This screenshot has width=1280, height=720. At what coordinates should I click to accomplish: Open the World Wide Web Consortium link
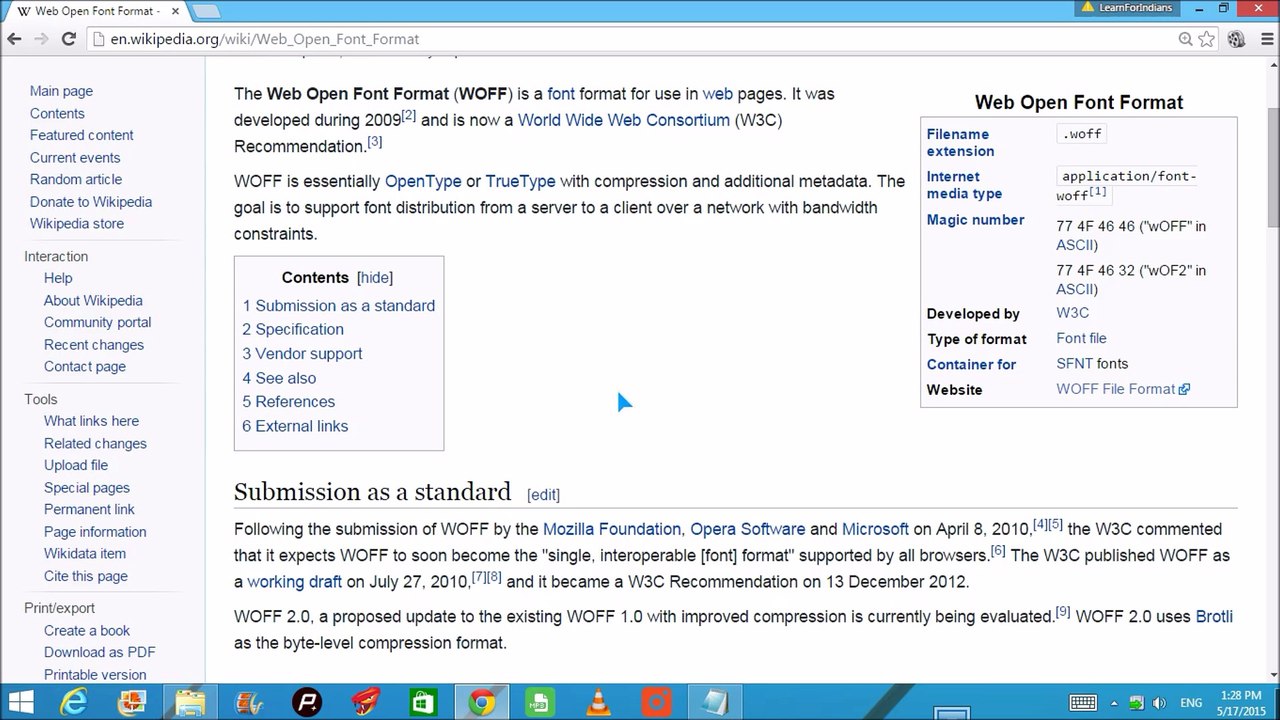(624, 120)
